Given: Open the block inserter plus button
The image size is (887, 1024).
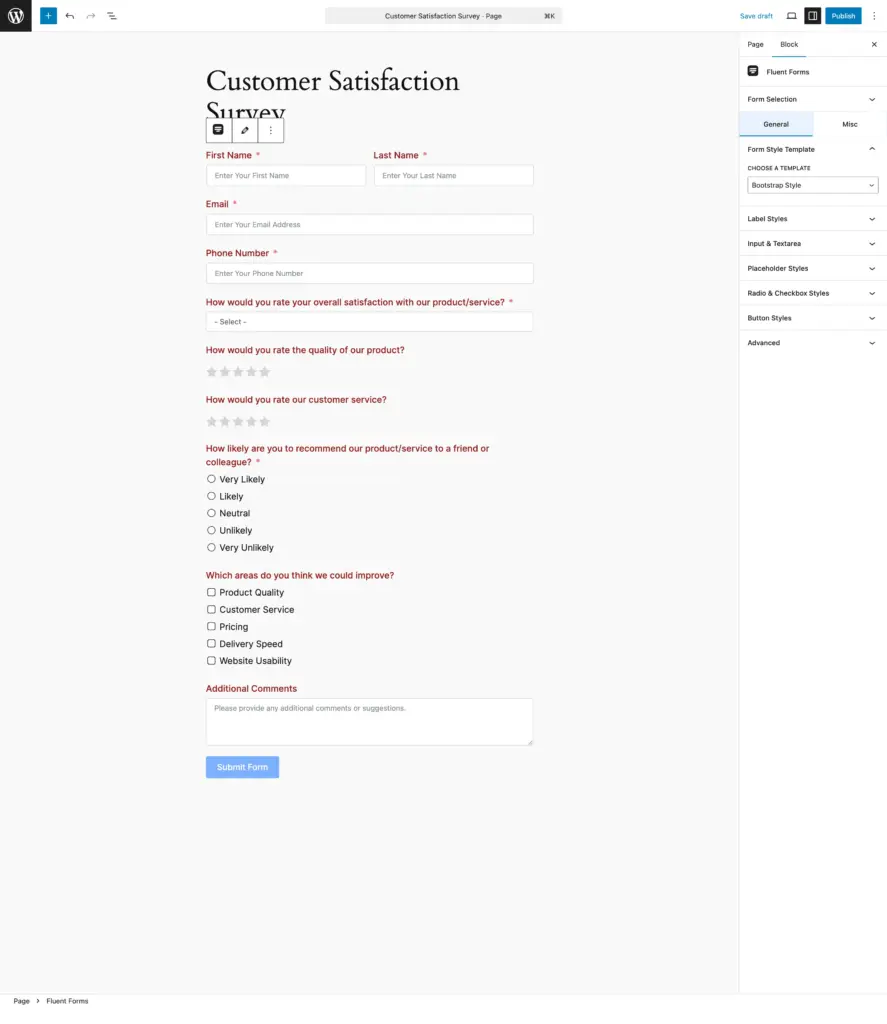Looking at the screenshot, I should click(x=48, y=16).
